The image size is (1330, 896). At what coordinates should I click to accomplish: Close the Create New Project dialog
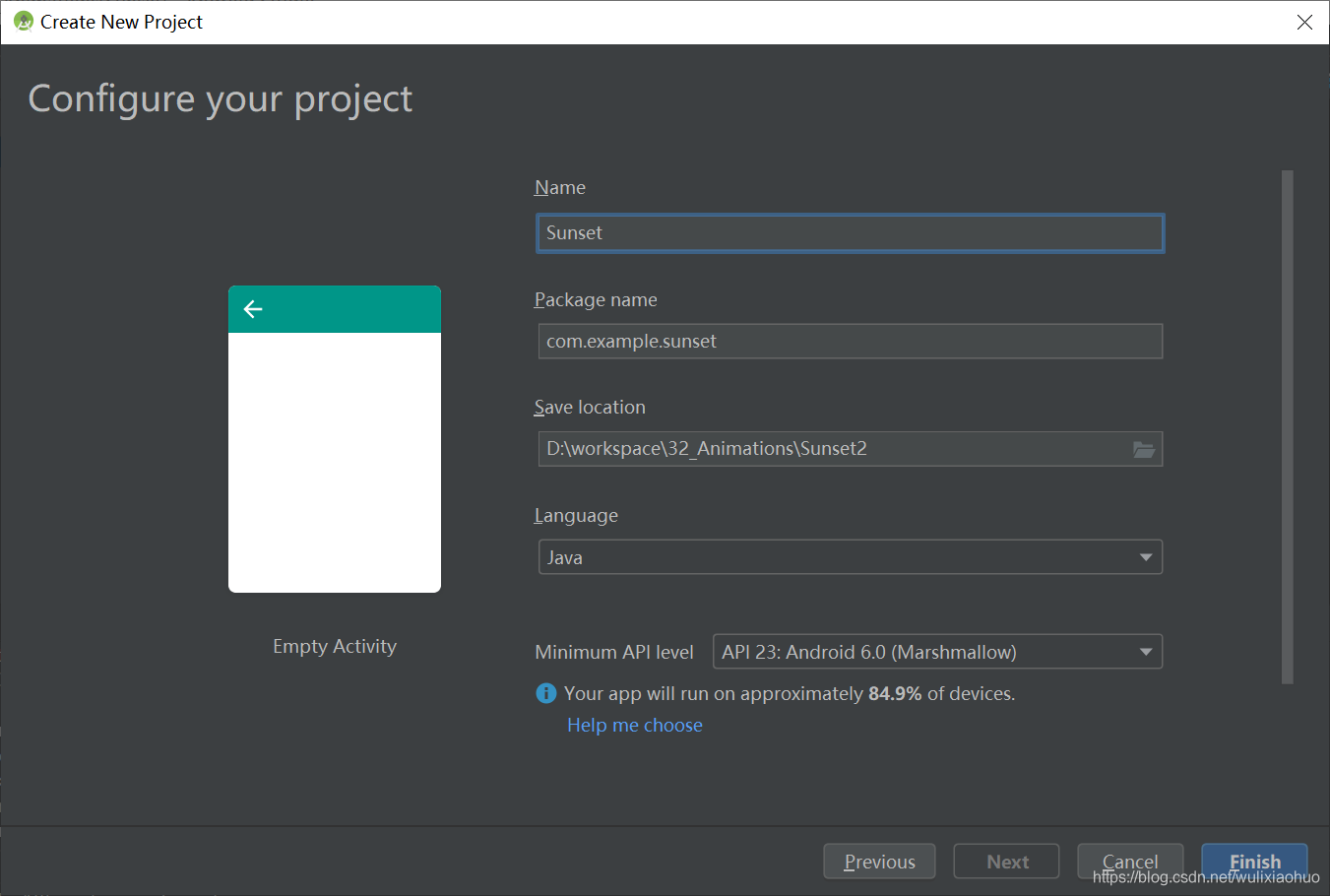pos(1304,22)
